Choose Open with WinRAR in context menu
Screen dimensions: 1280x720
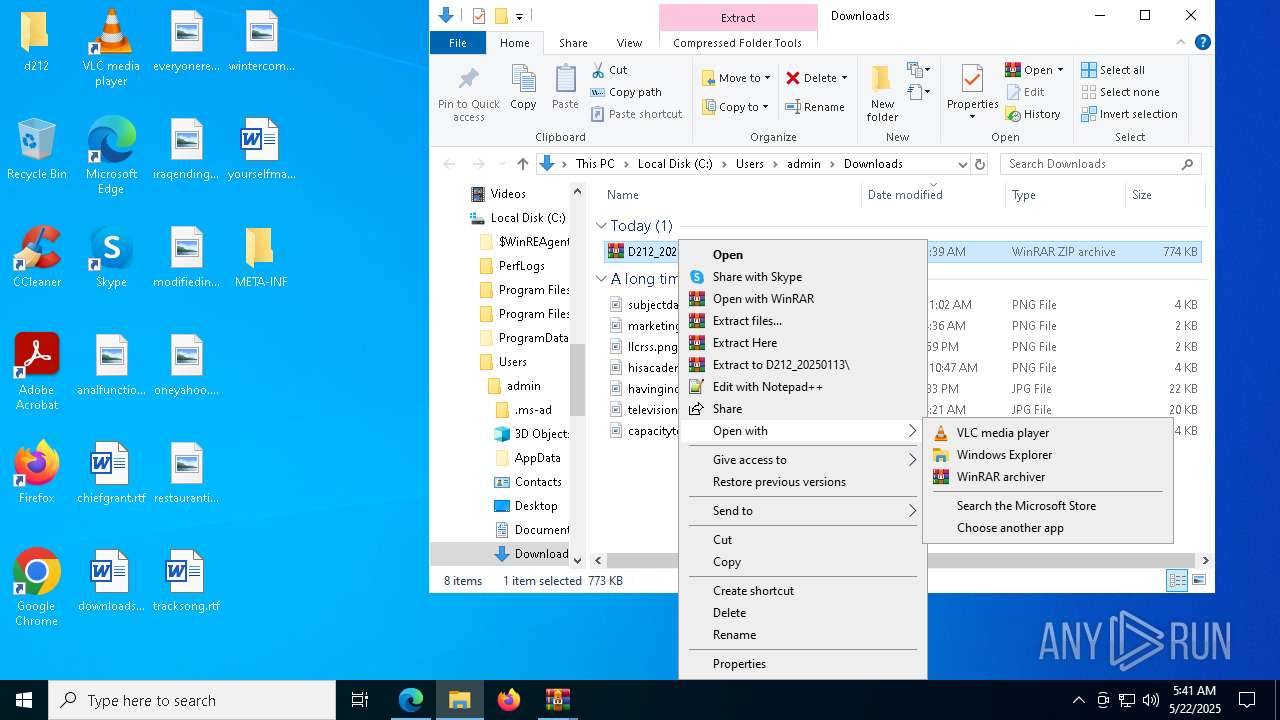click(x=802, y=299)
